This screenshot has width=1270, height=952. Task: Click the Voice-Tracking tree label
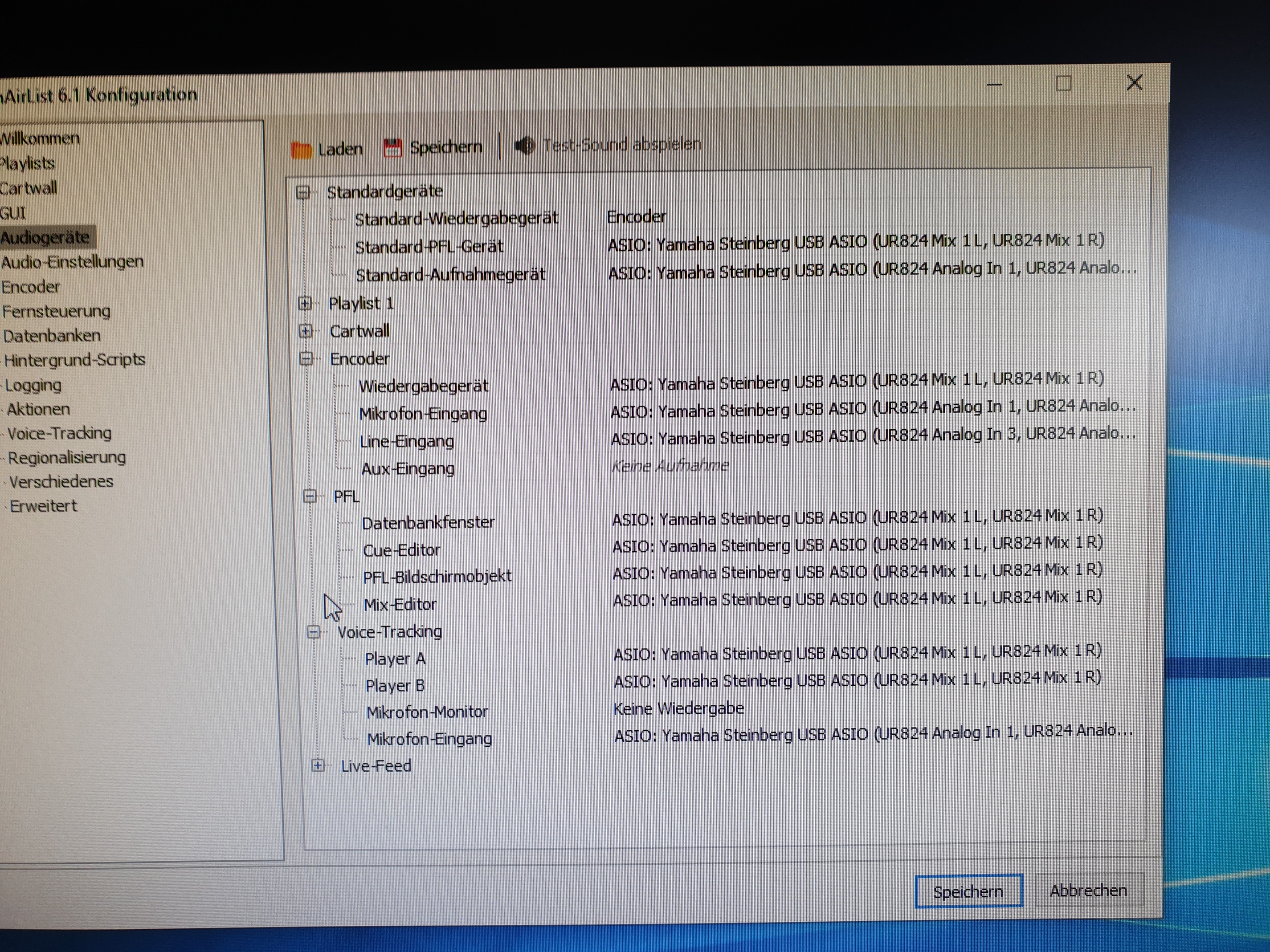pyautogui.click(x=389, y=632)
